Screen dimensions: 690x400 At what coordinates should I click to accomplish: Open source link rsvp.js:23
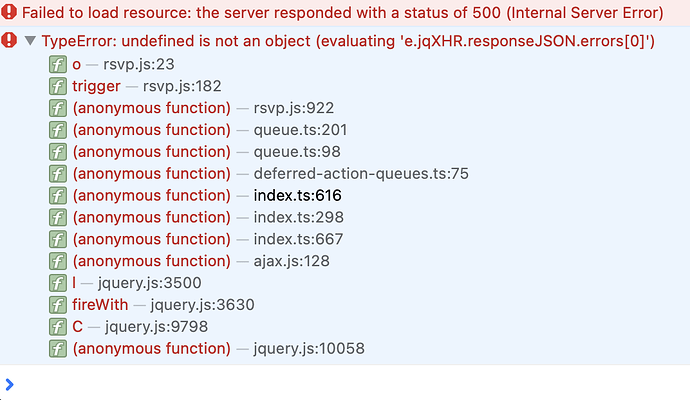[139, 65]
